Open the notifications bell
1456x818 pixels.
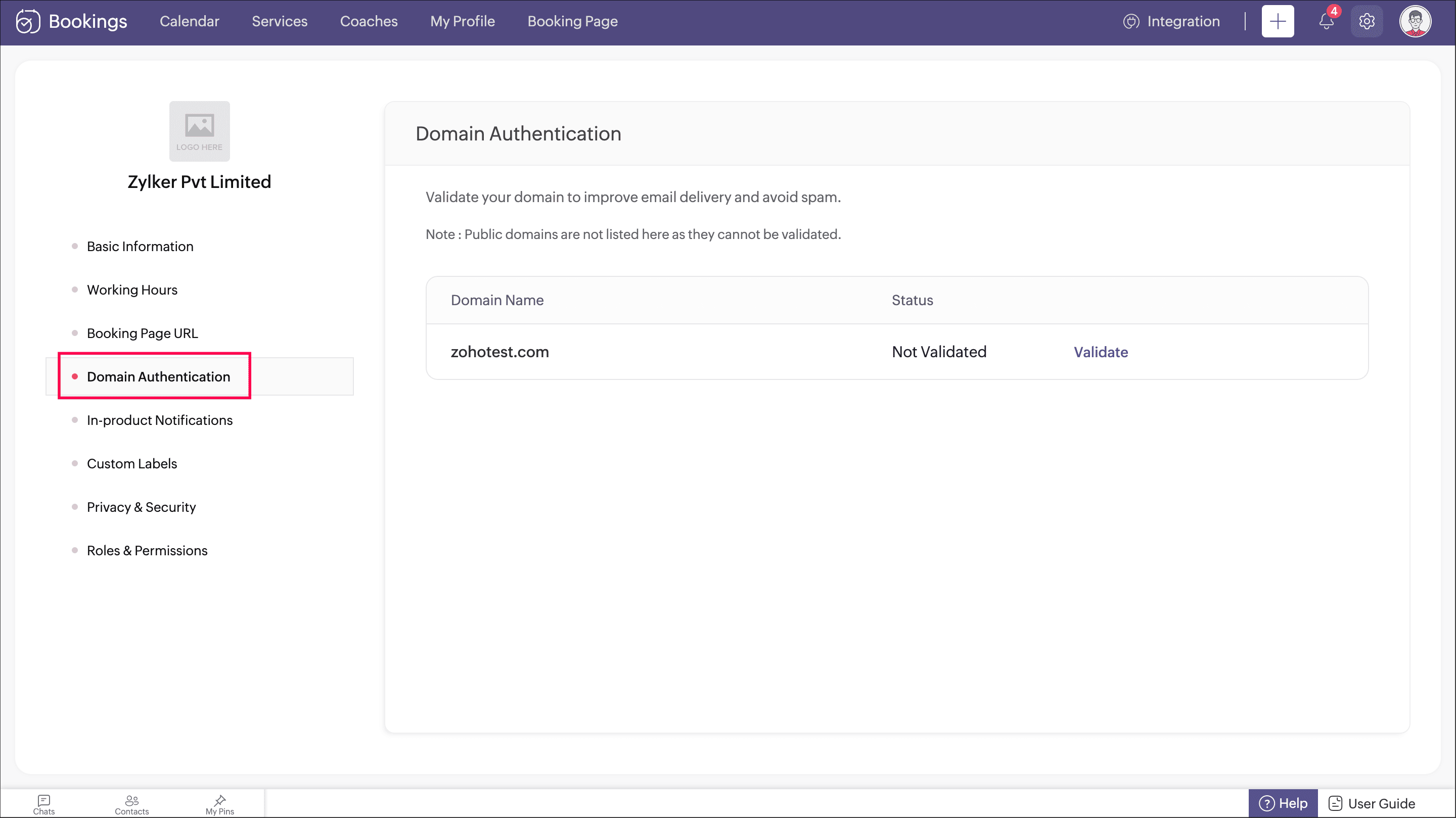click(x=1326, y=21)
